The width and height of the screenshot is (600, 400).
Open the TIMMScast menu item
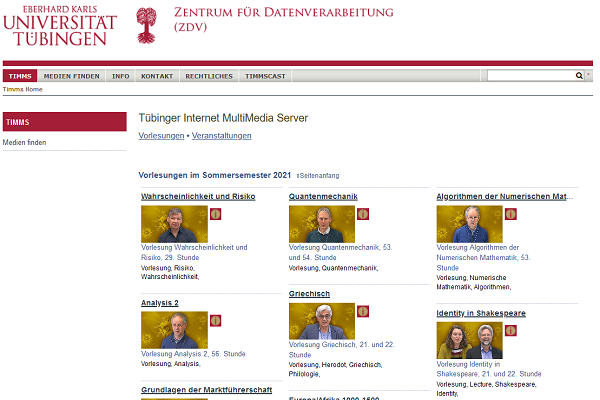[264, 76]
